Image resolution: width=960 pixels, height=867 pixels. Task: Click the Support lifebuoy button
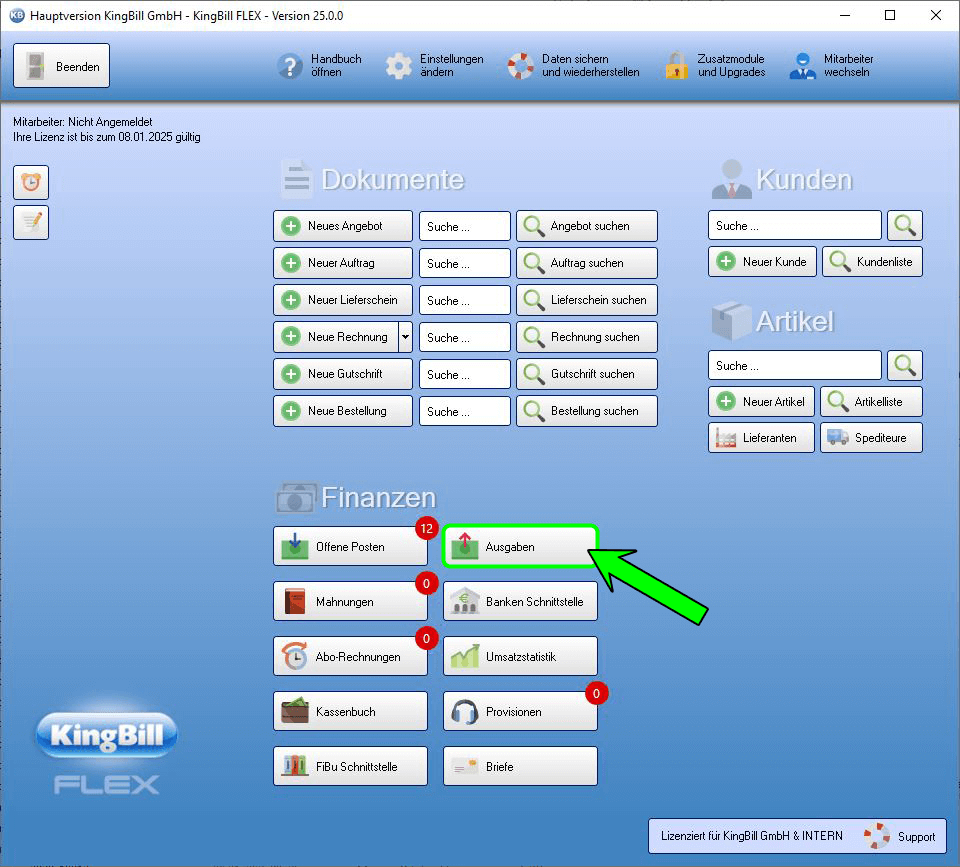pos(899,836)
